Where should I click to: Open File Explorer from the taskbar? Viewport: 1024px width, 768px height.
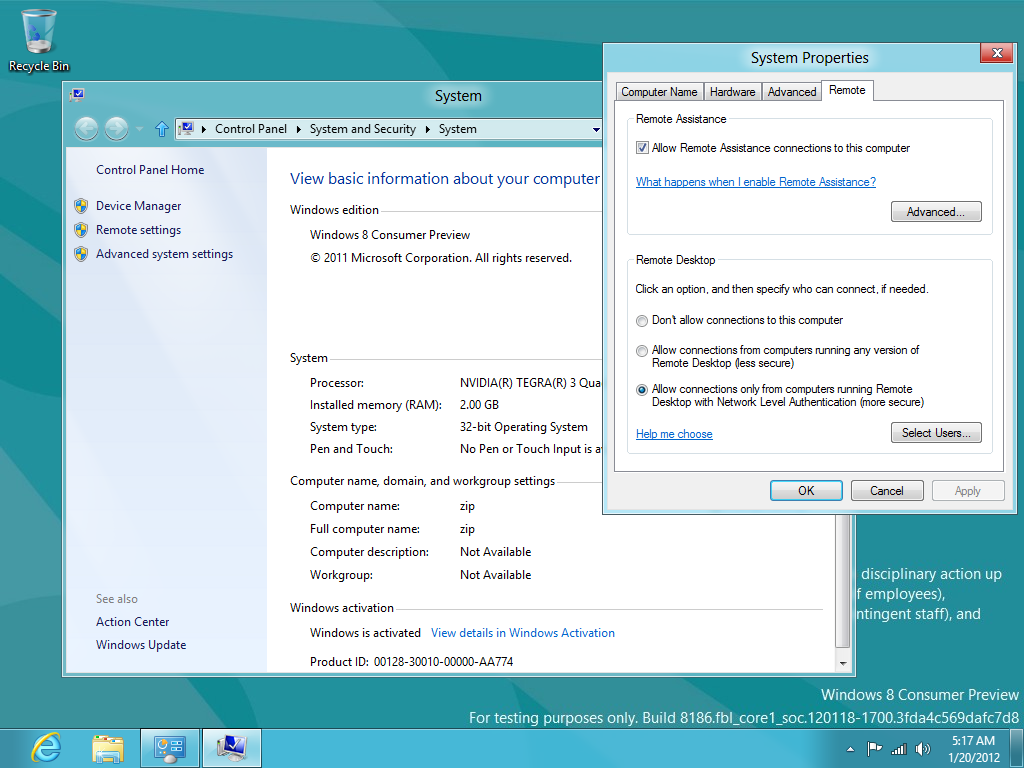point(108,747)
